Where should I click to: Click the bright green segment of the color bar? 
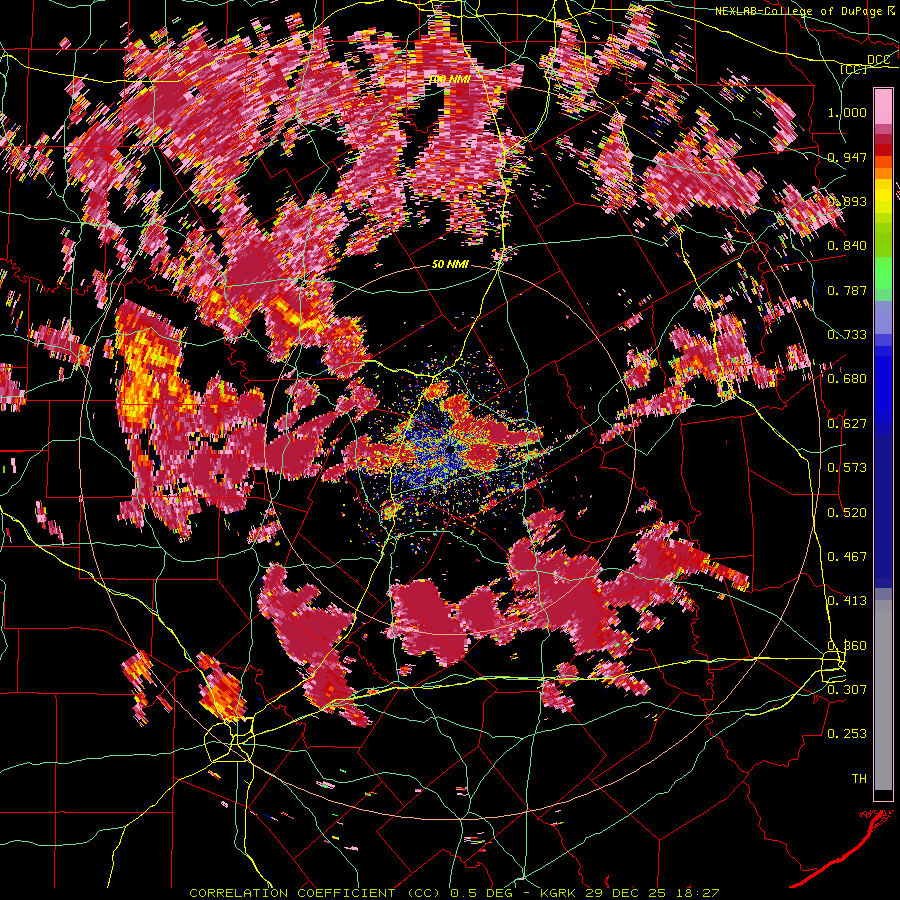point(883,272)
